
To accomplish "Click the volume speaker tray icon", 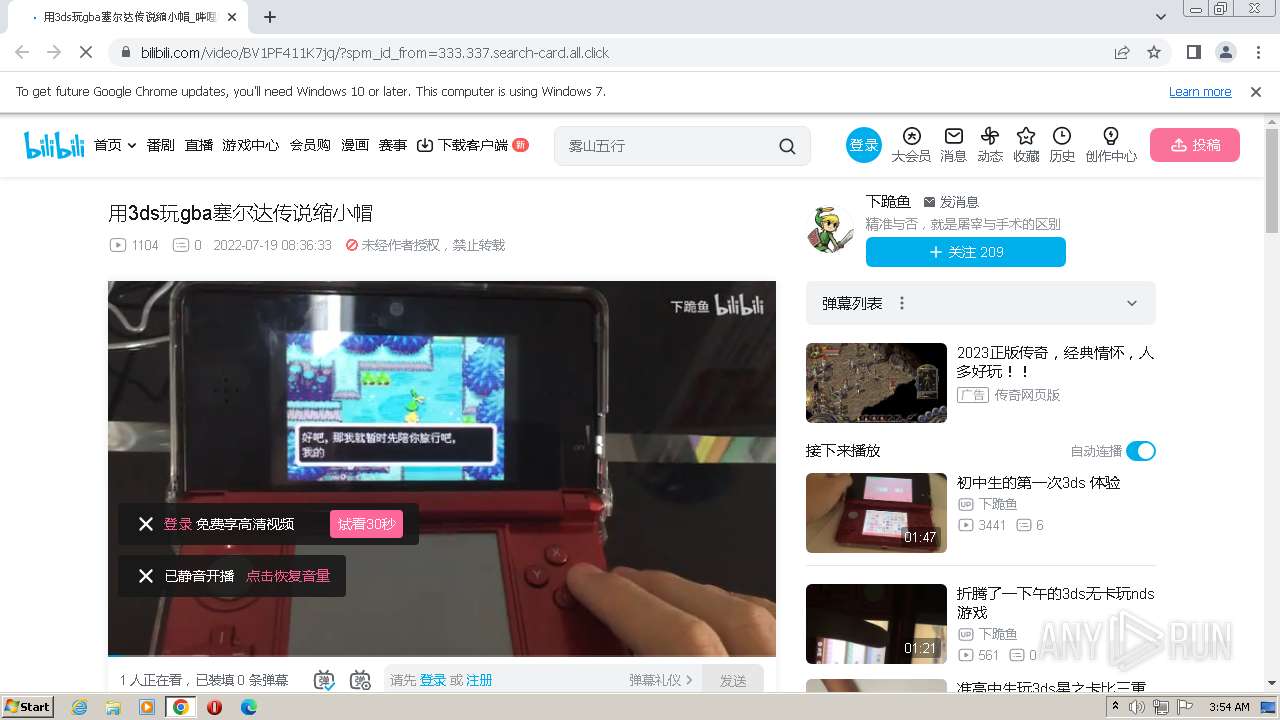I will pos(1137,707).
